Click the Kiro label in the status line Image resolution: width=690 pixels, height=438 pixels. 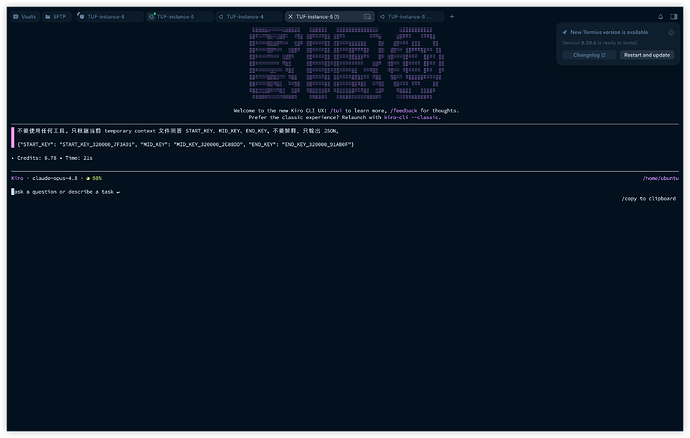click(17, 178)
